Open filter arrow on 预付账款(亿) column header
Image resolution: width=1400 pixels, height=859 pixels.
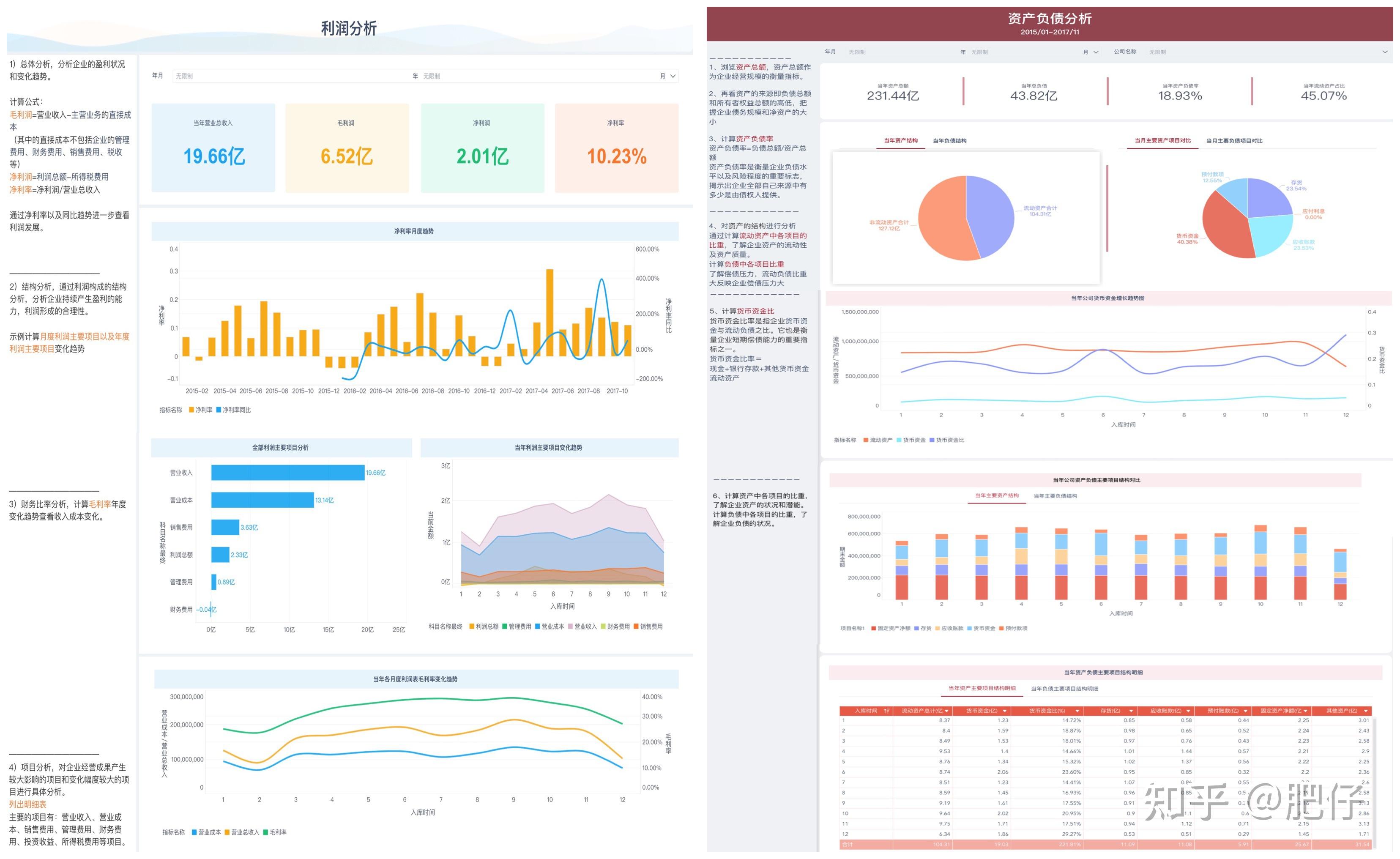(x=1245, y=711)
